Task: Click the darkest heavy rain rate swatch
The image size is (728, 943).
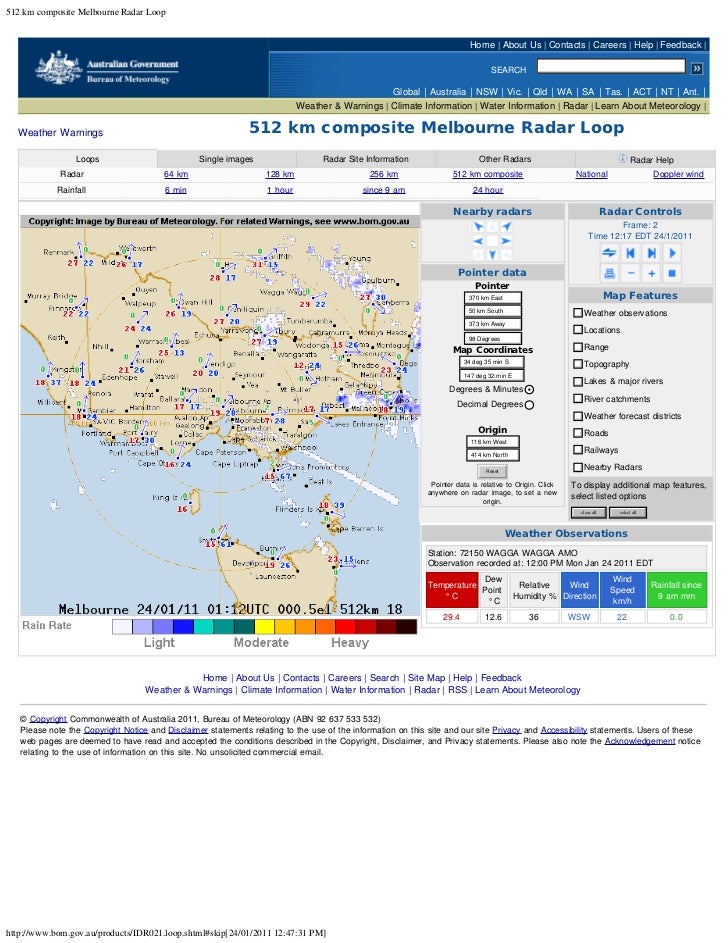Action: pos(406,627)
